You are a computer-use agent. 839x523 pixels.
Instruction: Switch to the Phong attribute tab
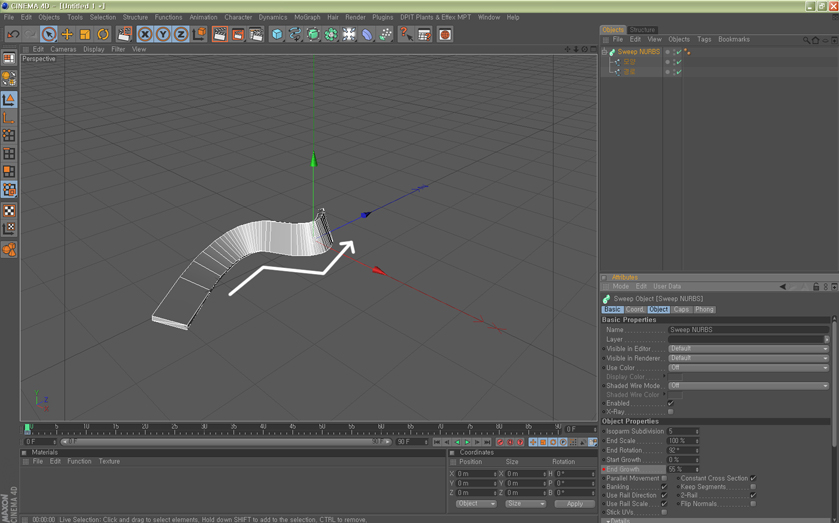[x=704, y=309]
